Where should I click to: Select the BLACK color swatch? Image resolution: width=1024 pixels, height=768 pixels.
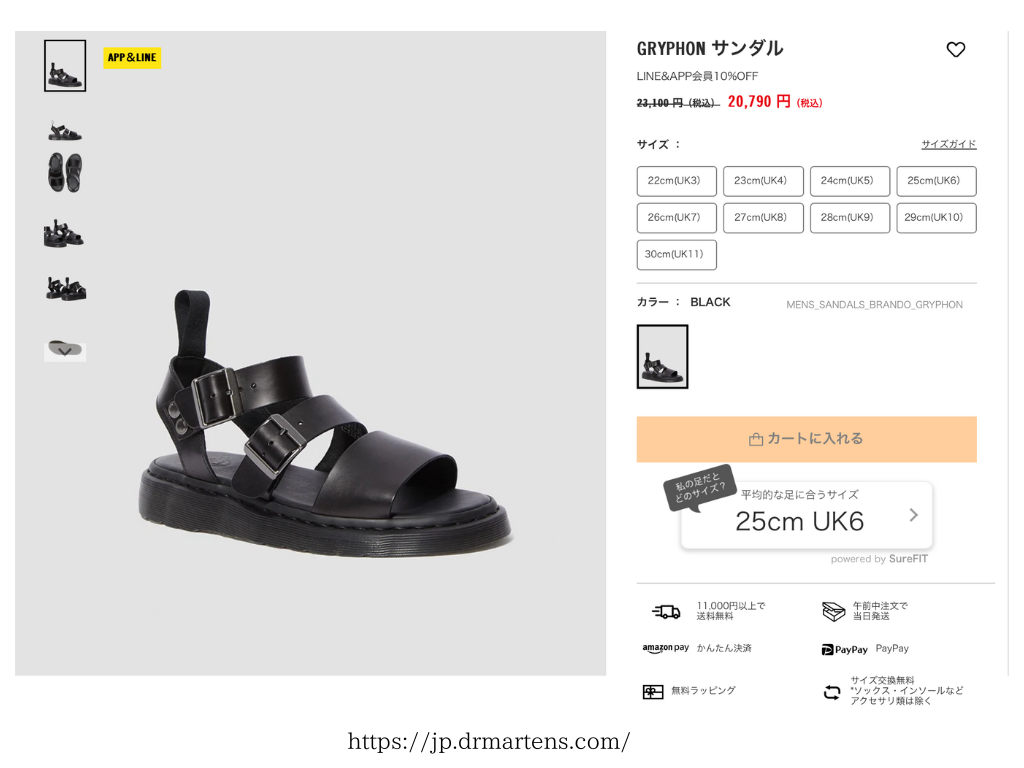[x=662, y=357]
